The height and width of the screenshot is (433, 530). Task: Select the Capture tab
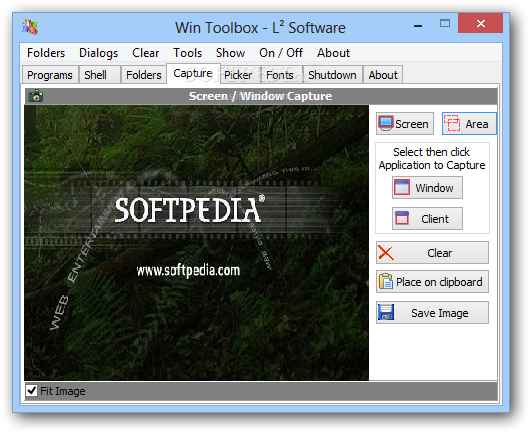(x=193, y=73)
